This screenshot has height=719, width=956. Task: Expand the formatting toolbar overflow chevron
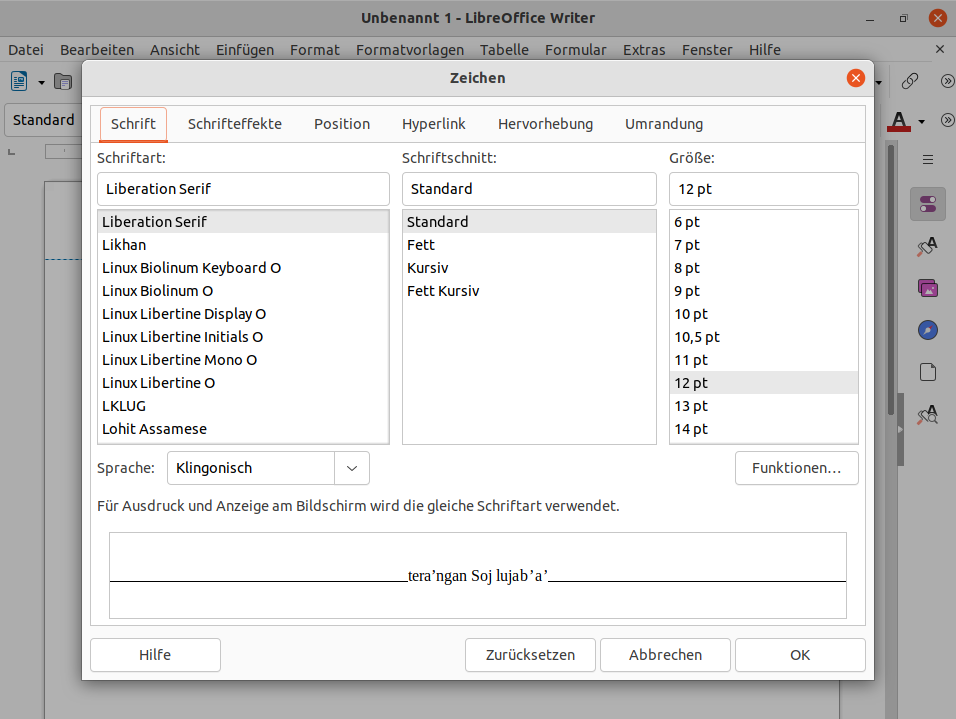[947, 120]
